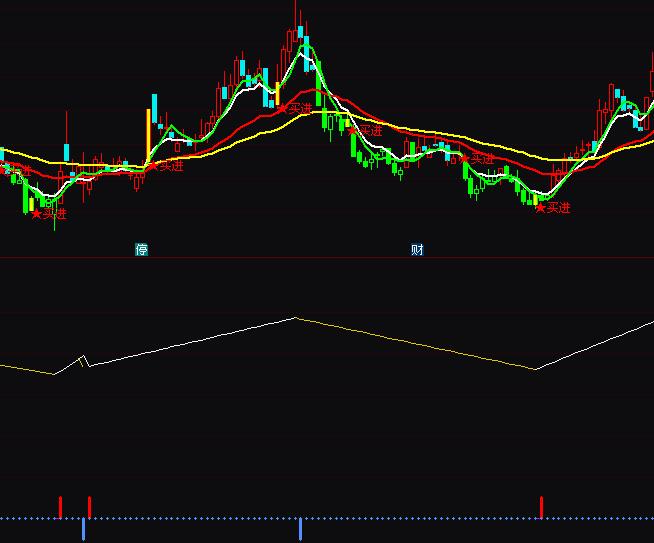This screenshot has width=654, height=543.
Task: Click the small notch in the zigzag line on the left
Action: 83,358
